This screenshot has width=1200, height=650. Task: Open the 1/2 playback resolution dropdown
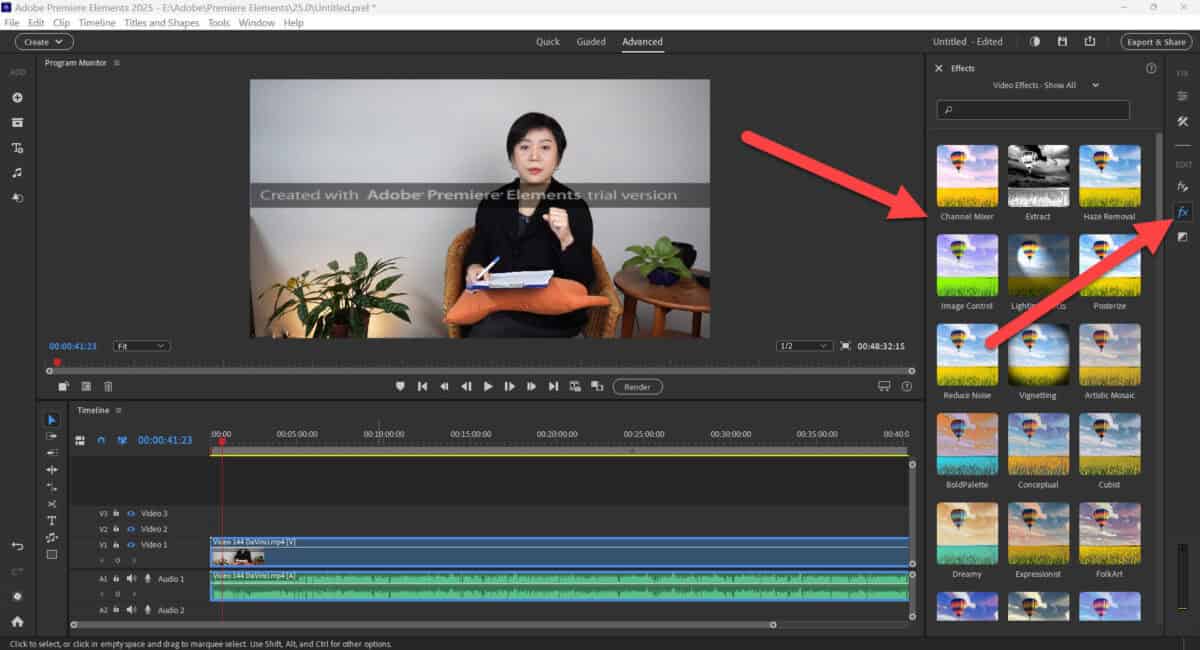coord(804,346)
